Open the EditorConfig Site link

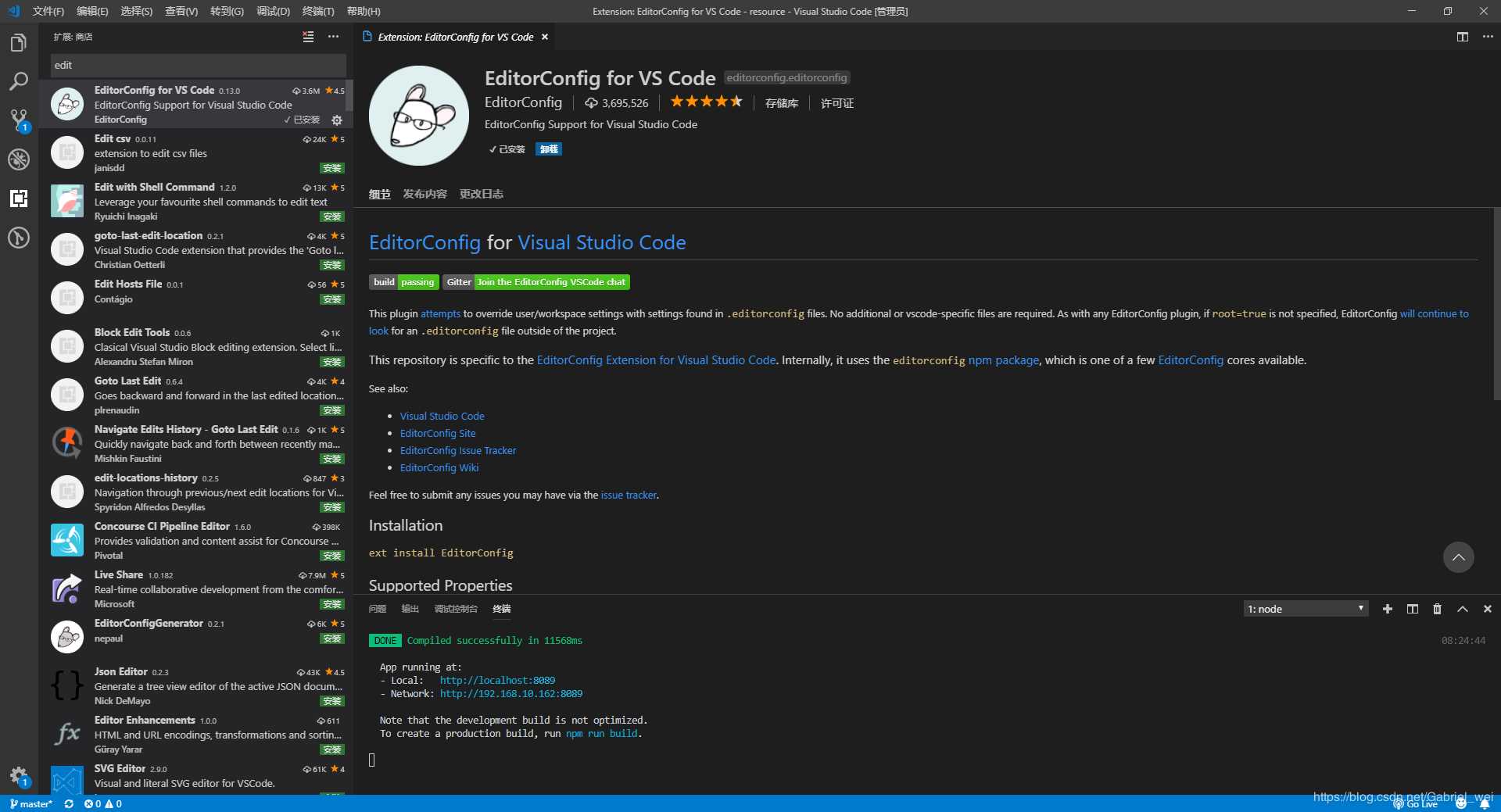[438, 433]
